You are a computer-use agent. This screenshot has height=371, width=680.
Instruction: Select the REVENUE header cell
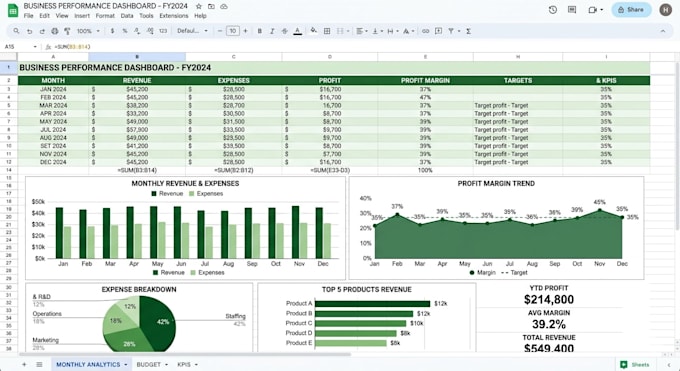137,80
